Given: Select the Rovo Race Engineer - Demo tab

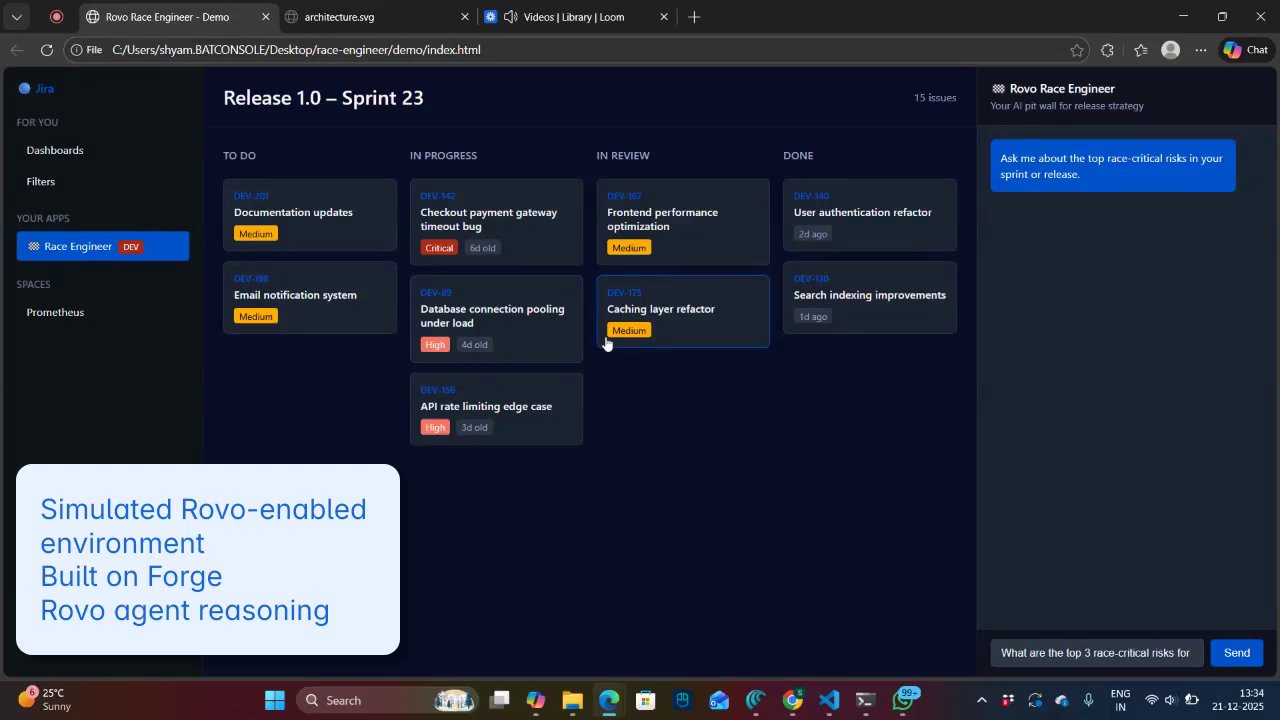Looking at the screenshot, I should coord(167,17).
